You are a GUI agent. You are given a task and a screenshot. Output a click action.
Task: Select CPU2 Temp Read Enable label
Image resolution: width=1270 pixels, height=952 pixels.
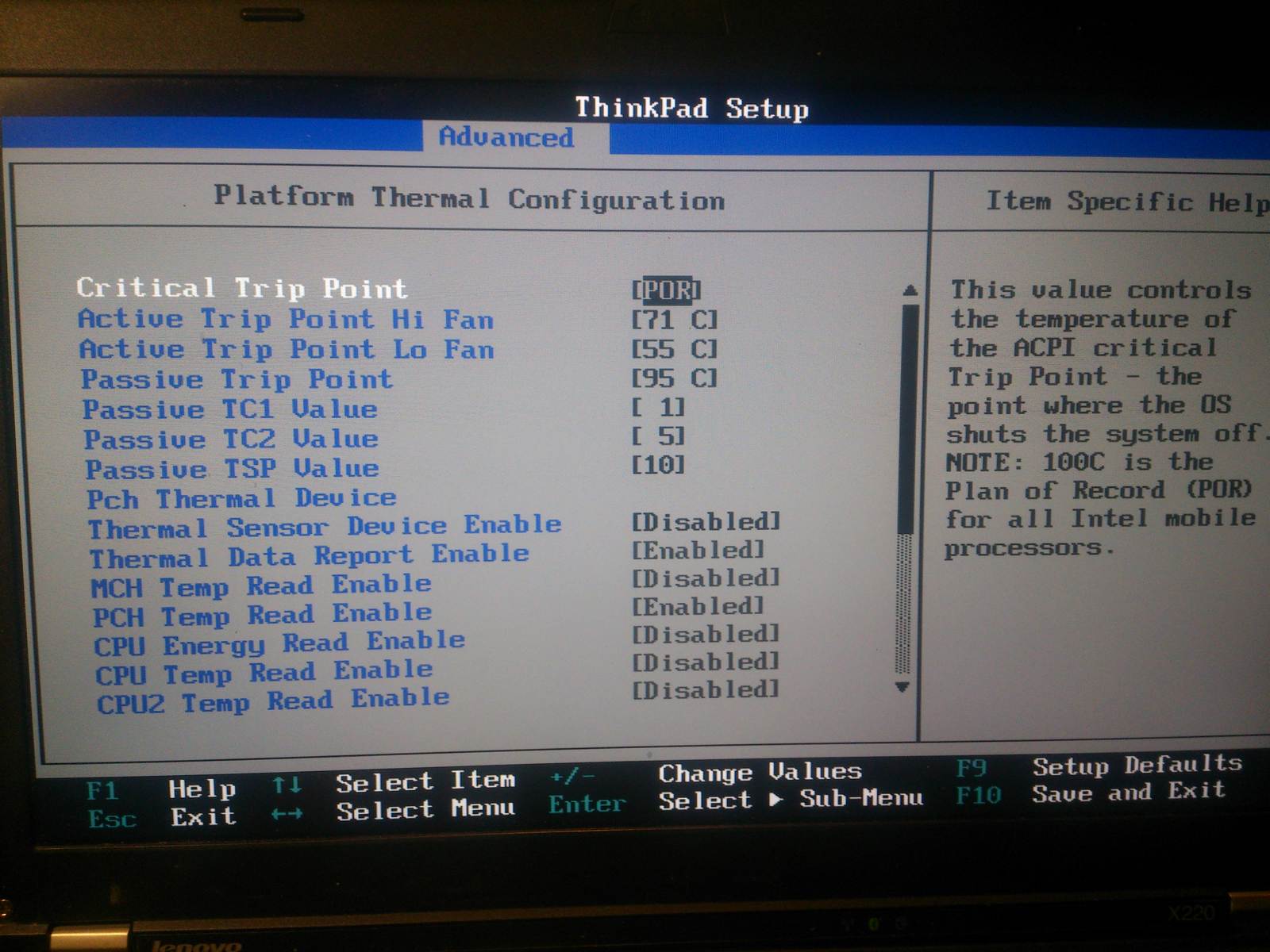[x=274, y=701]
